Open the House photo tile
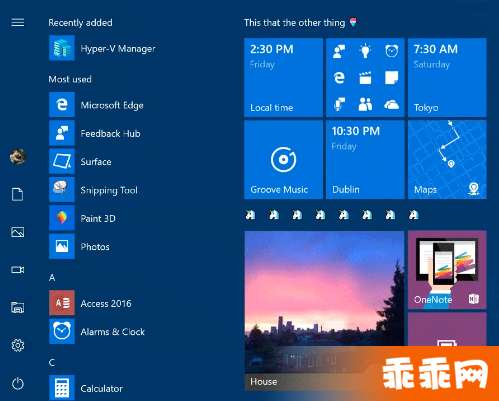Screen dimensions: 499x401 click(324, 311)
